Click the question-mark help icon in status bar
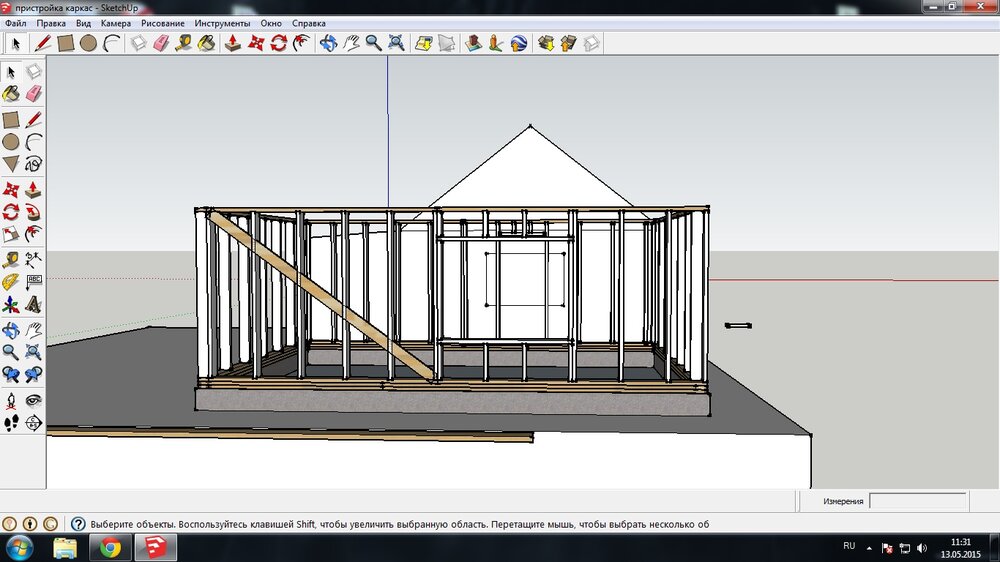 [77, 523]
